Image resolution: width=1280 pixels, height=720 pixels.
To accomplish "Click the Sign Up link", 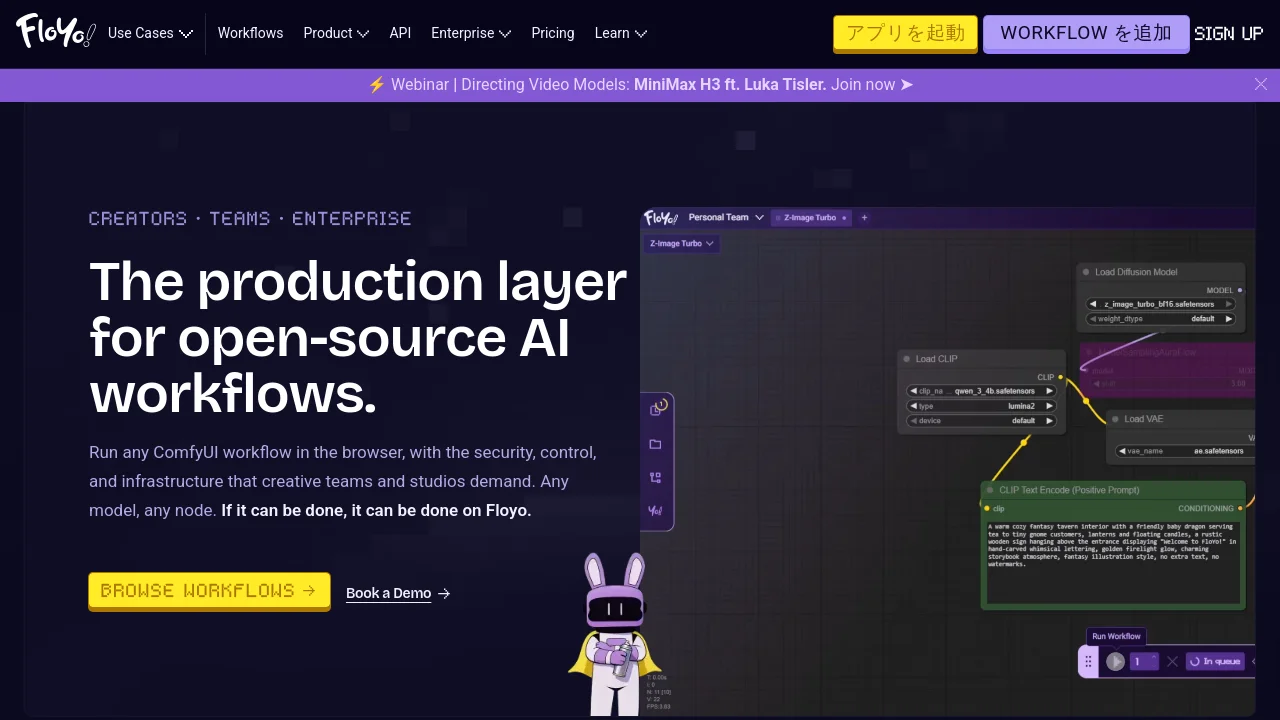I will click(1229, 33).
